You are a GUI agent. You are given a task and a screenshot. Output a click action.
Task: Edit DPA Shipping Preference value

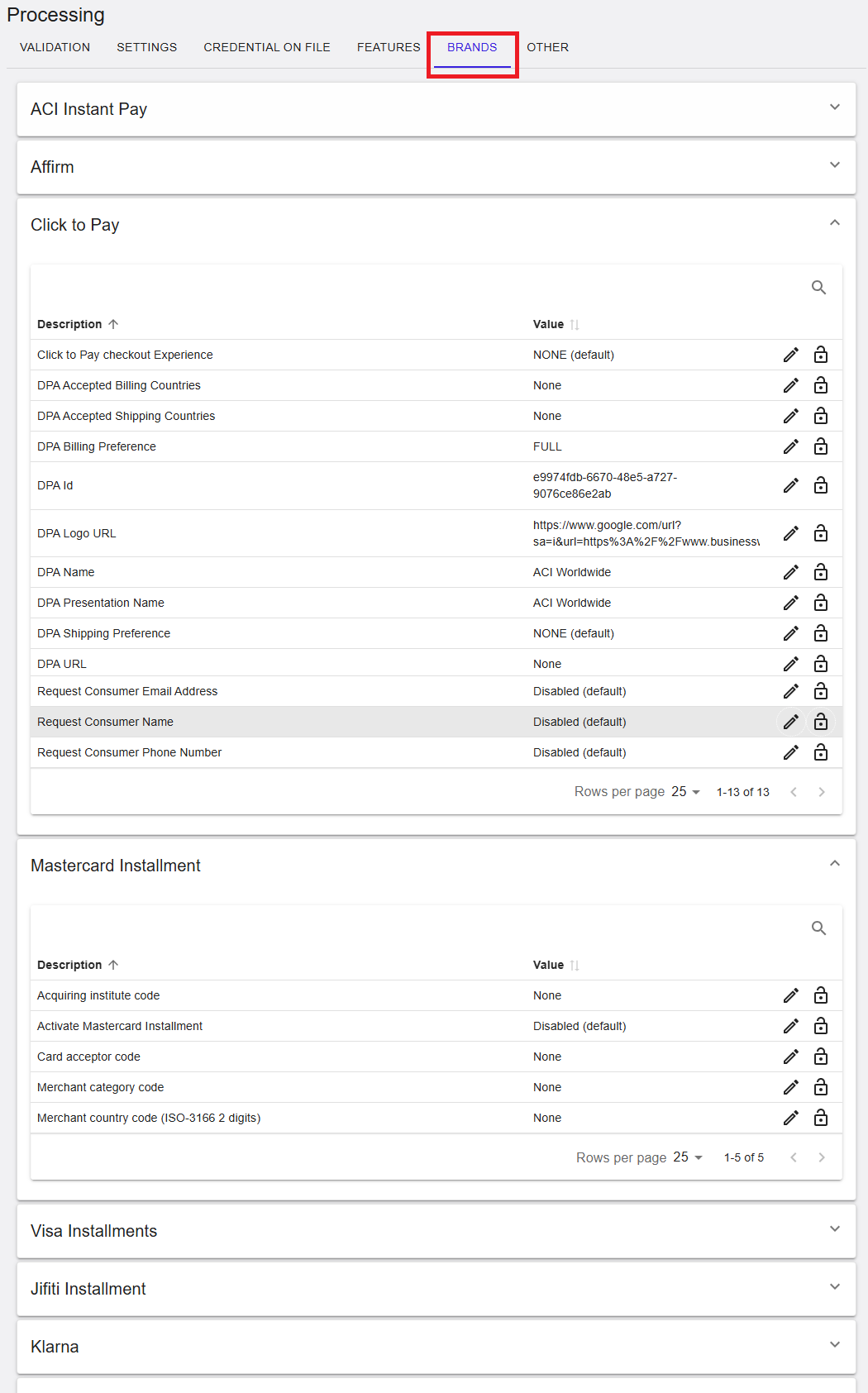click(791, 633)
